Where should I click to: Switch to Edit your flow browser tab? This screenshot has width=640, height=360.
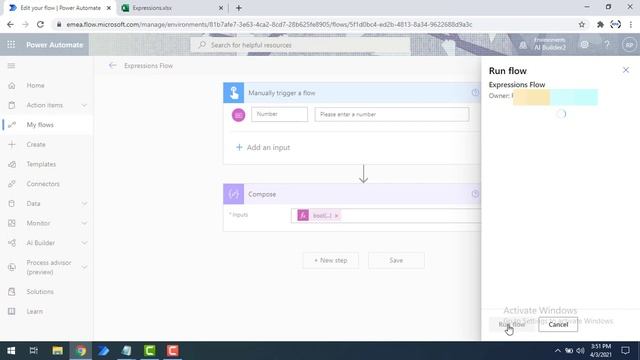pos(60,8)
